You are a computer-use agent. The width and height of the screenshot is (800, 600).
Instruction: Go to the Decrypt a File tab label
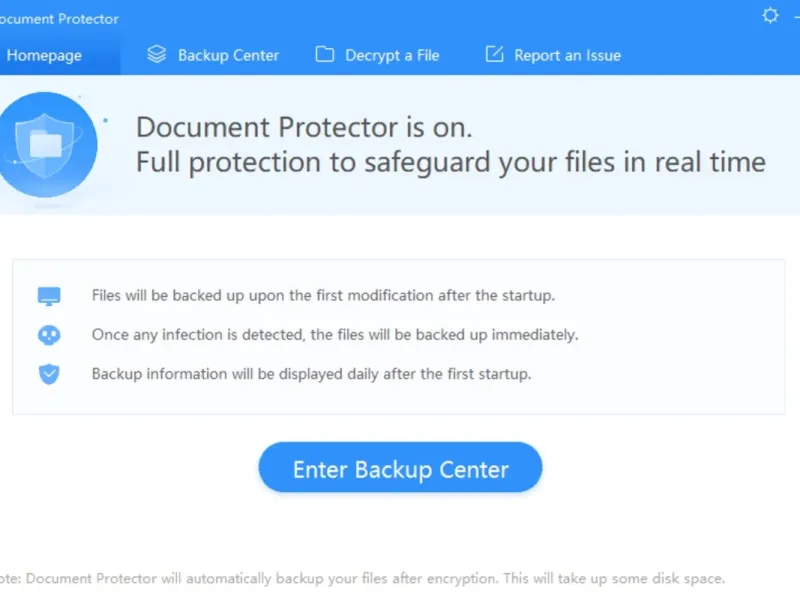(392, 55)
